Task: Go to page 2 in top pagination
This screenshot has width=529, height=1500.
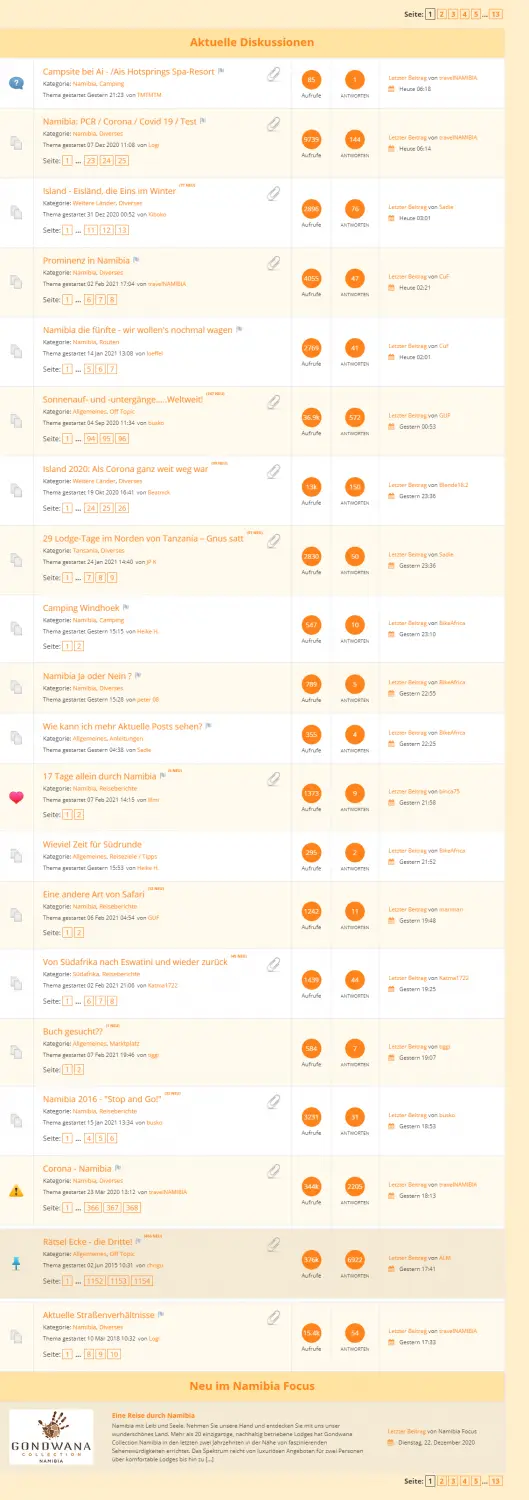Action: (442, 14)
